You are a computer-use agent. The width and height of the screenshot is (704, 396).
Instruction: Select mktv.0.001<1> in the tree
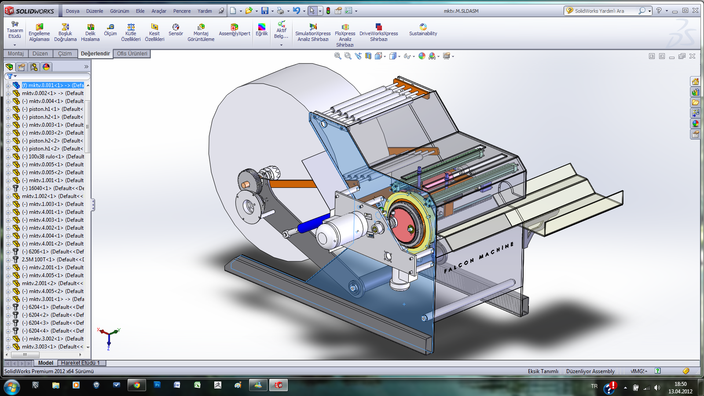(x=53, y=85)
